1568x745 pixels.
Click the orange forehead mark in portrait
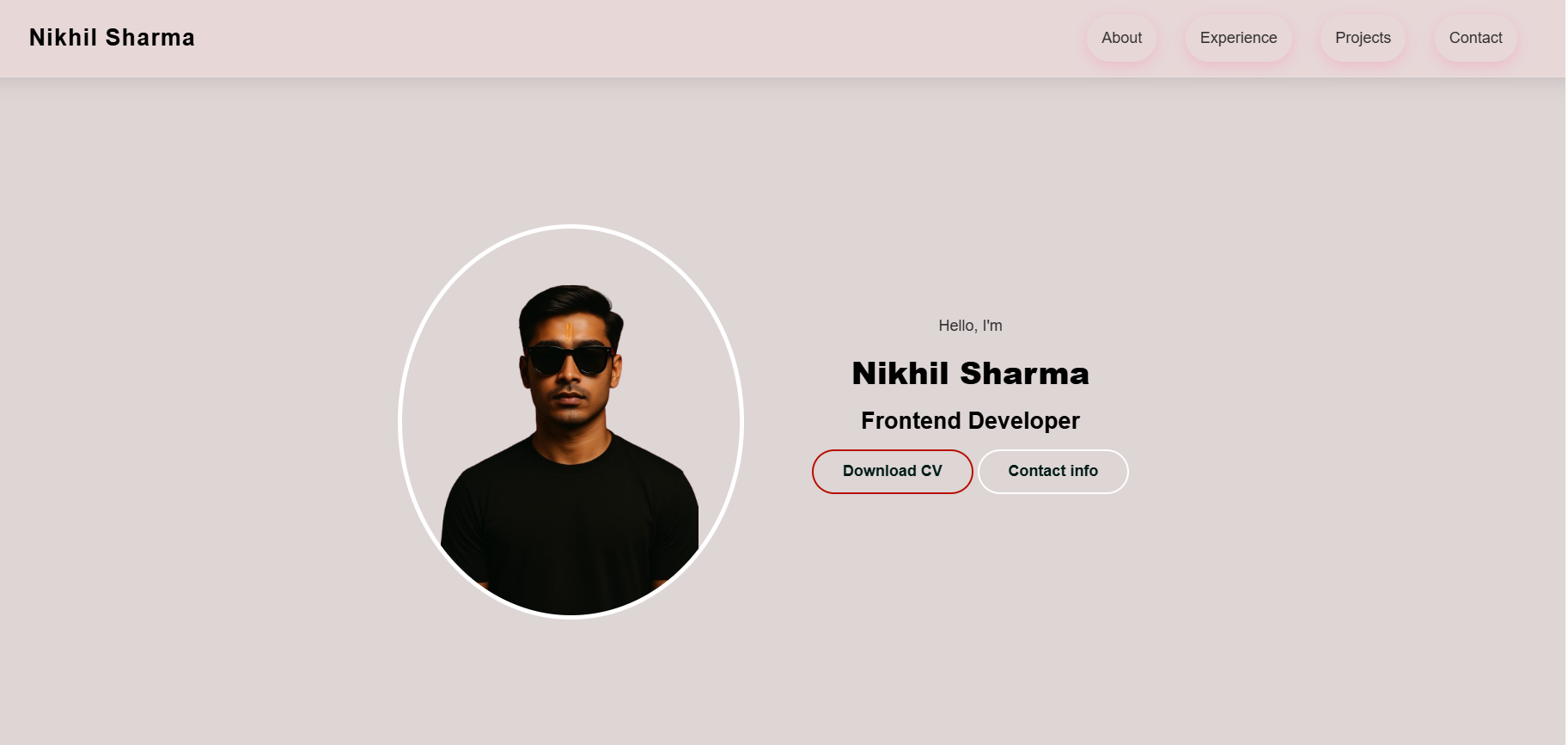pyautogui.click(x=569, y=331)
